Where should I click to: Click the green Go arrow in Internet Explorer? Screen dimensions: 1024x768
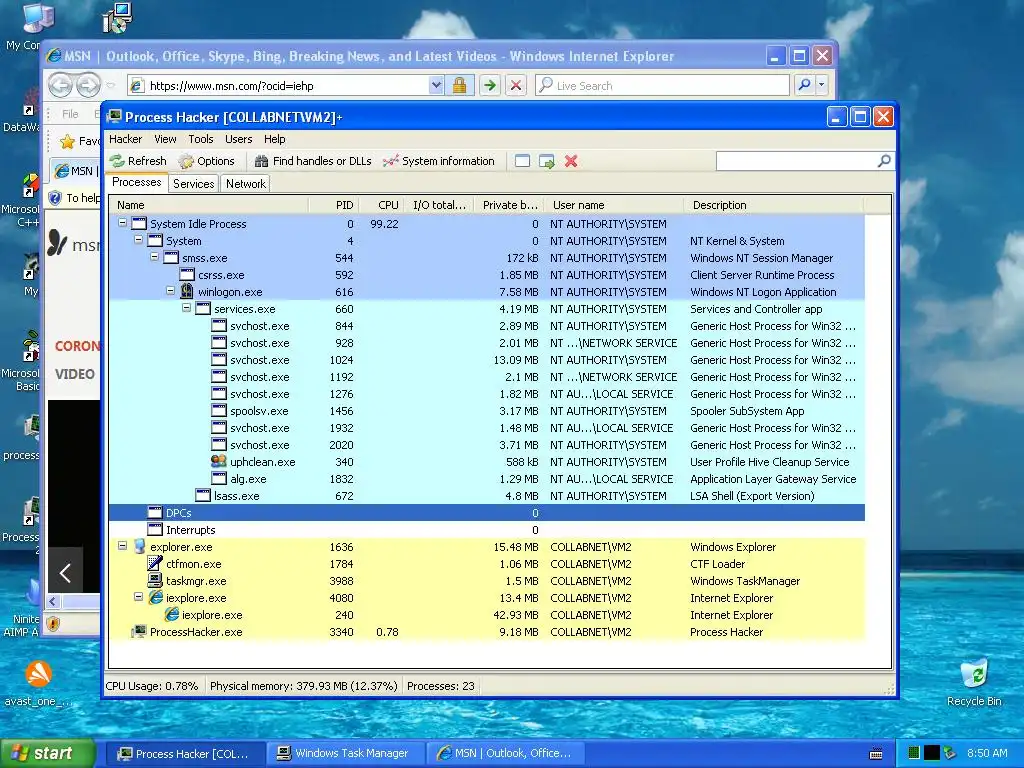pos(490,86)
